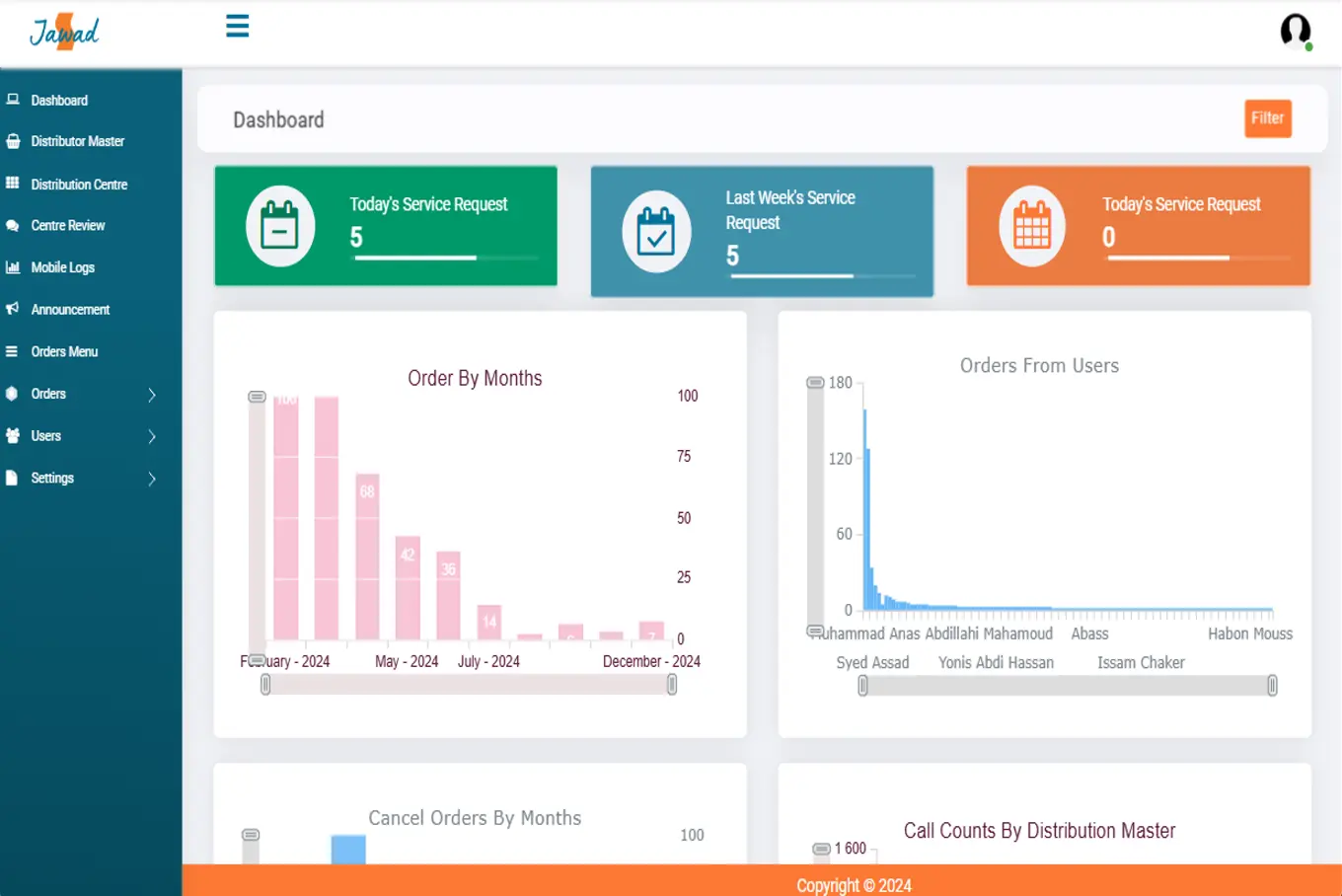
Task: Click the green card calendar icon
Action: (279, 226)
